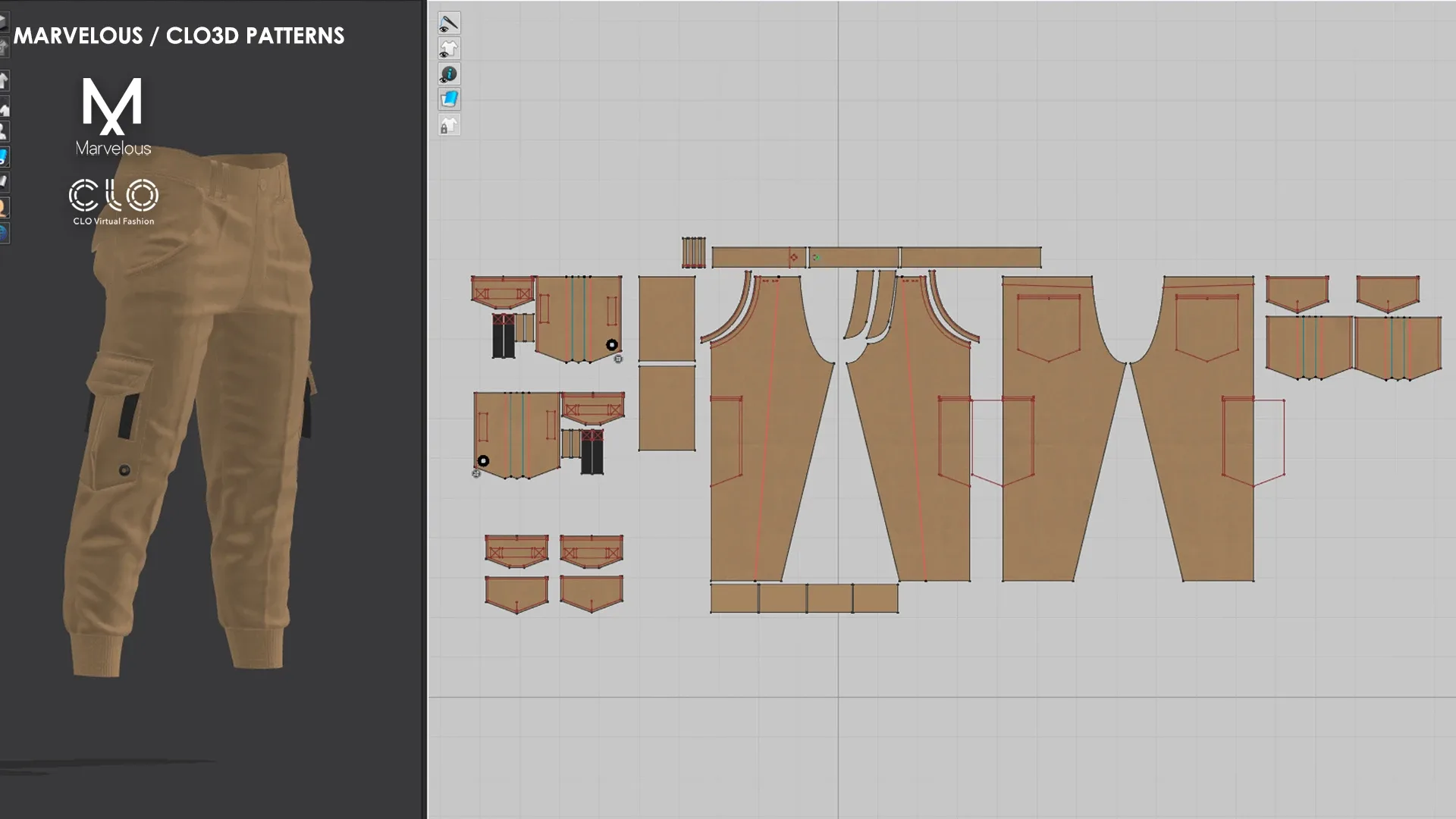Screen dimensions: 1456x819
Task: Click the blue globe icon in 3D toolbar
Action: coord(4,233)
